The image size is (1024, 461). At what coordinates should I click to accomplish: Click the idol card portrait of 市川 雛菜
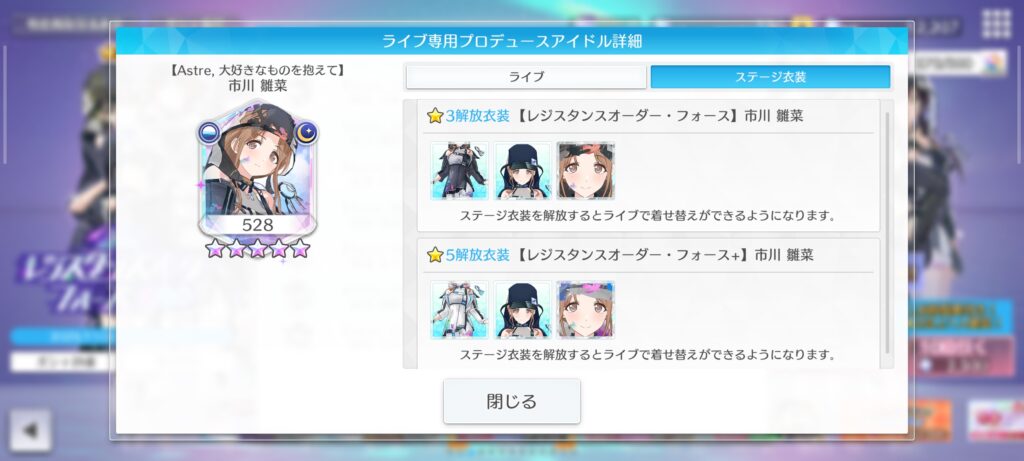click(257, 167)
